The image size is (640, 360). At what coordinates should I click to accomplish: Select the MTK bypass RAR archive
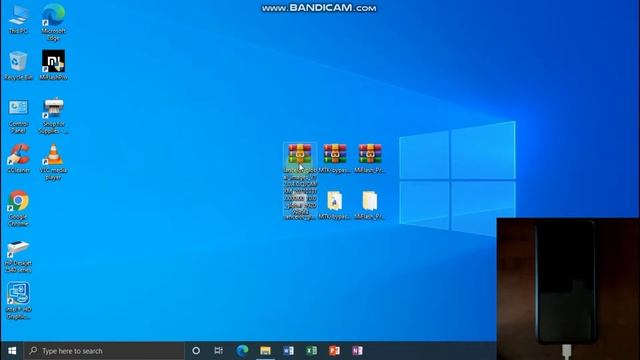point(335,158)
